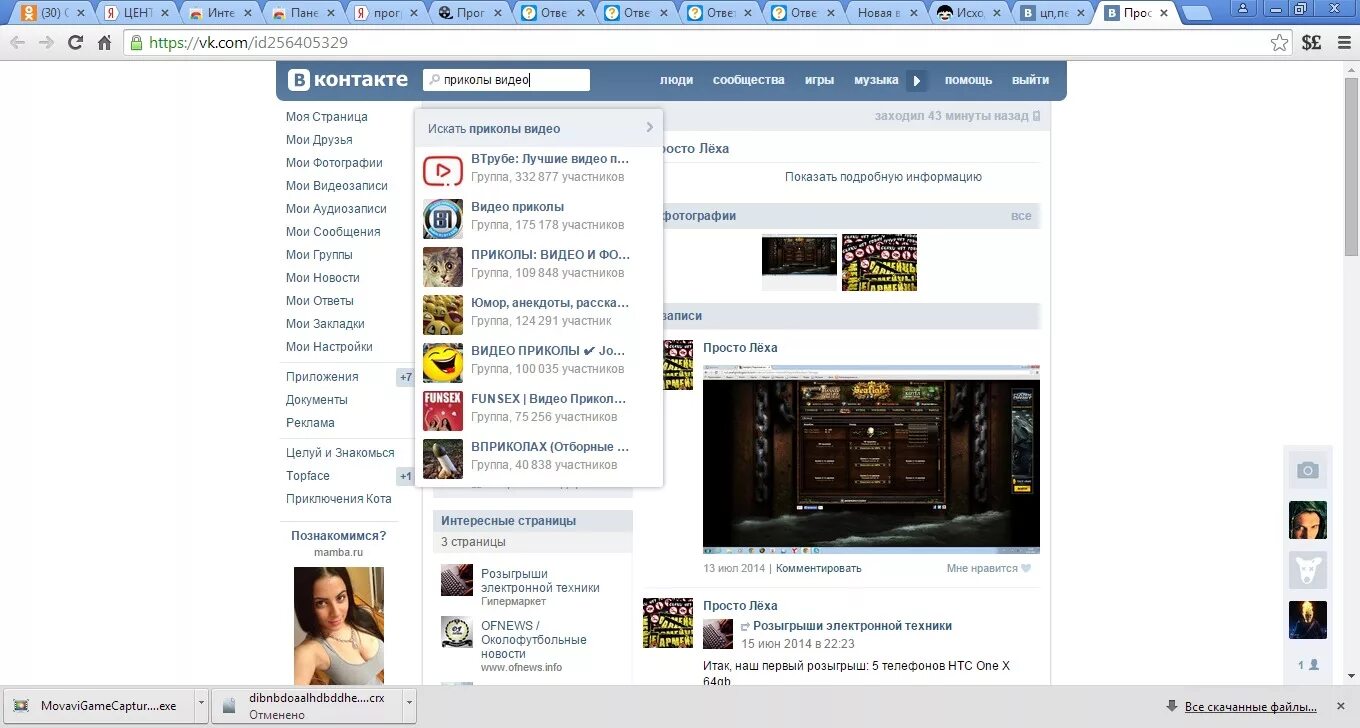Click the OFNEWS page avatar
This screenshot has width=1360, height=728.
pyautogui.click(x=457, y=632)
